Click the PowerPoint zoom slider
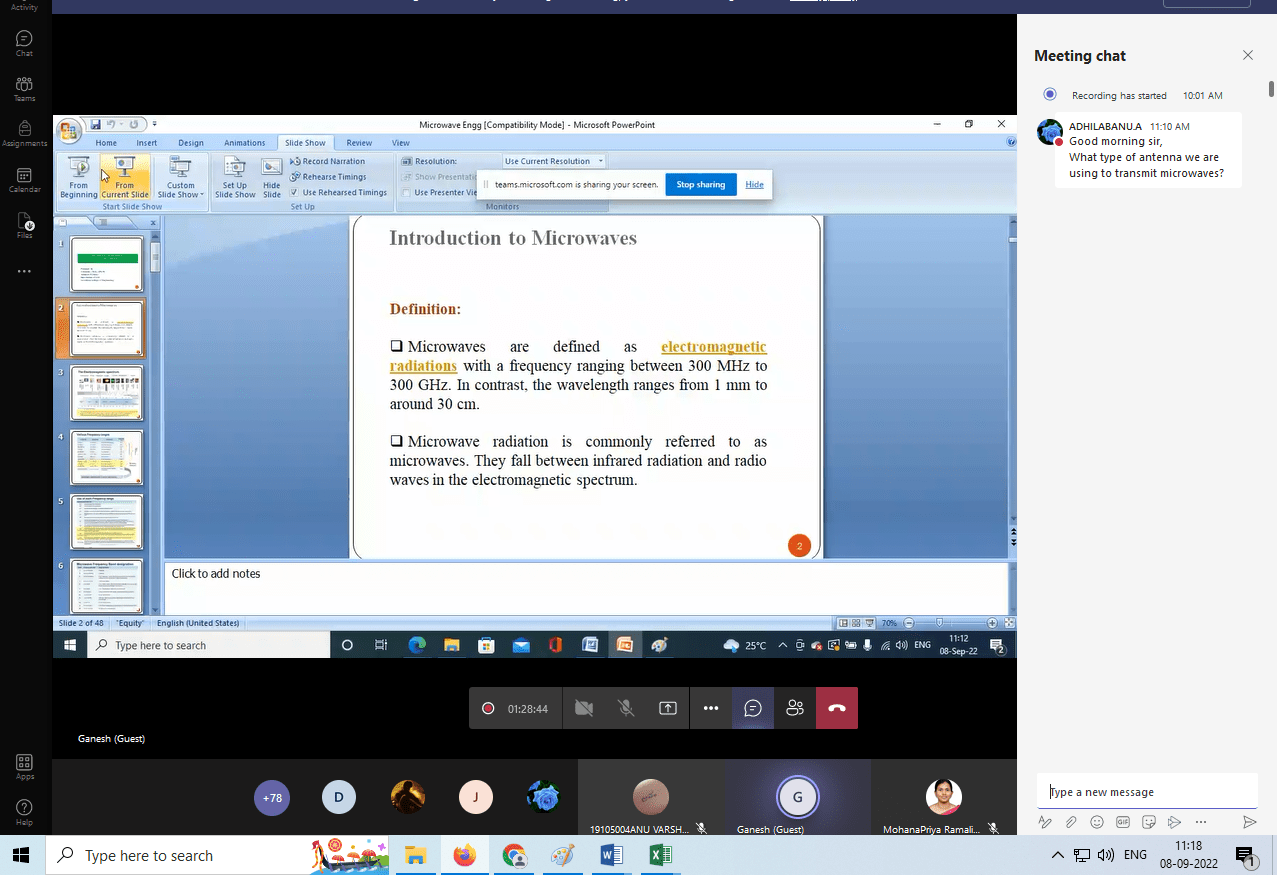Screen dimensions: 1277x875 [x=938, y=623]
